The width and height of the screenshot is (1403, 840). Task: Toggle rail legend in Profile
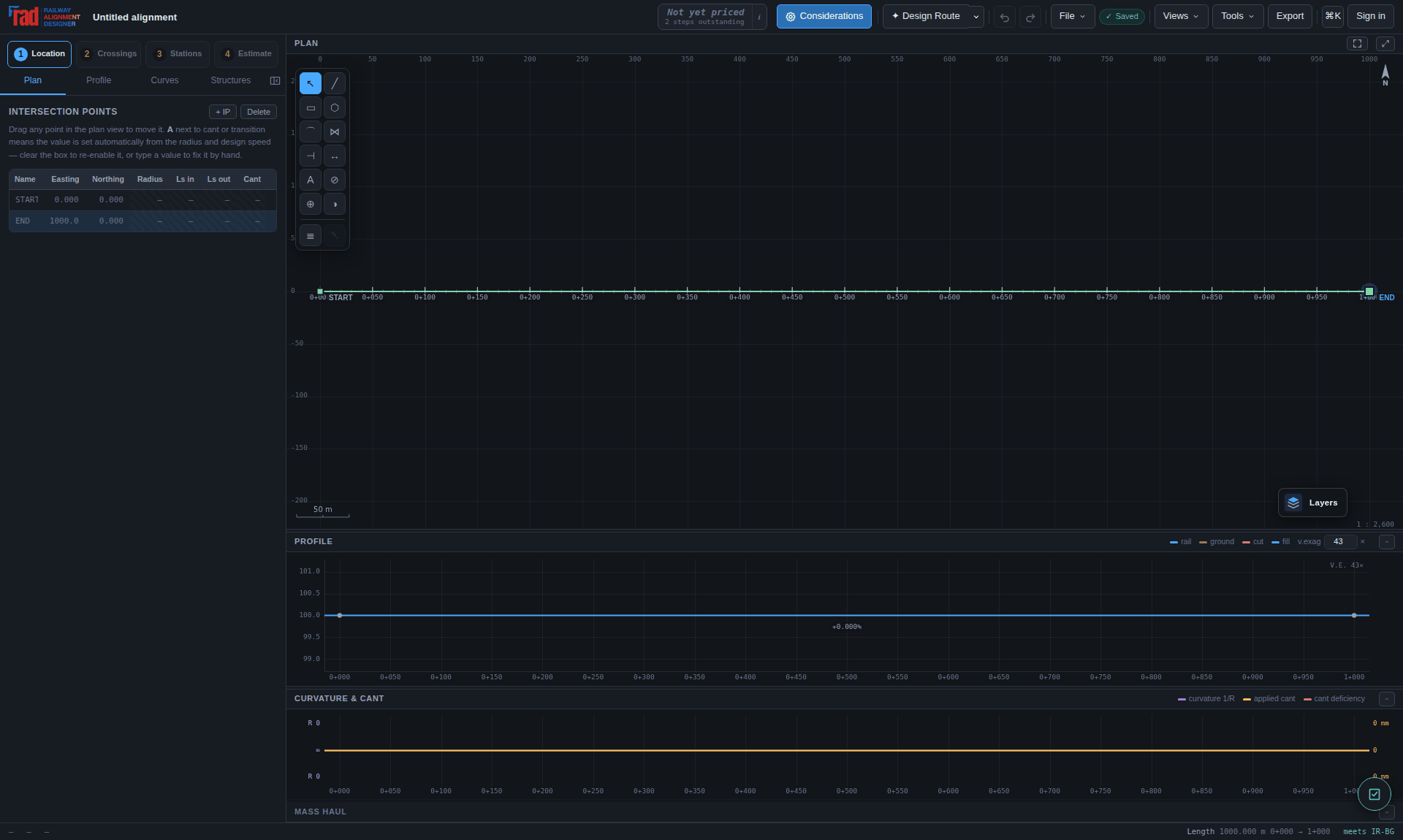pos(1180,542)
